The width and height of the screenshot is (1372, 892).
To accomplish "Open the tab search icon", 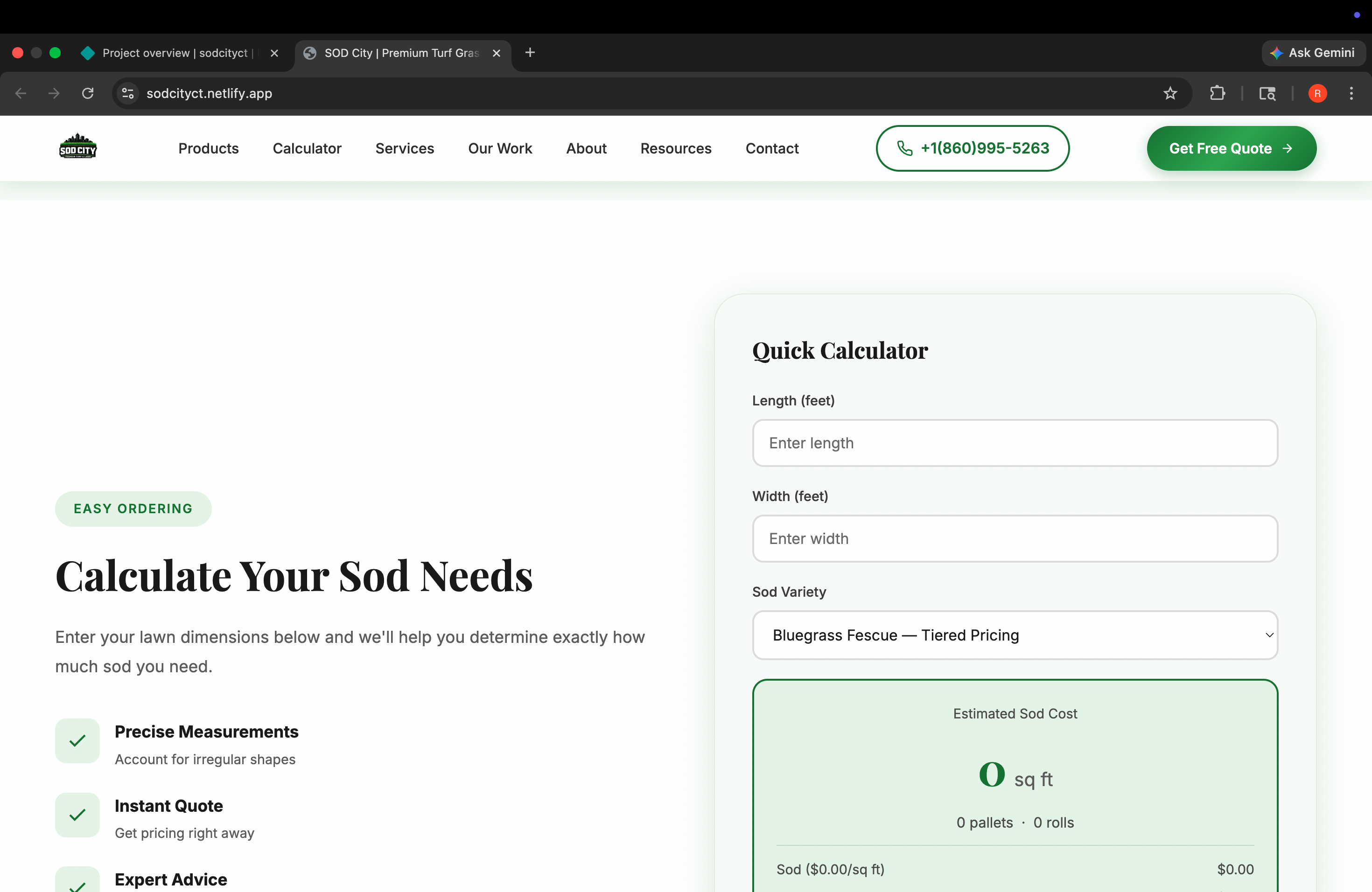I will 1267,93.
